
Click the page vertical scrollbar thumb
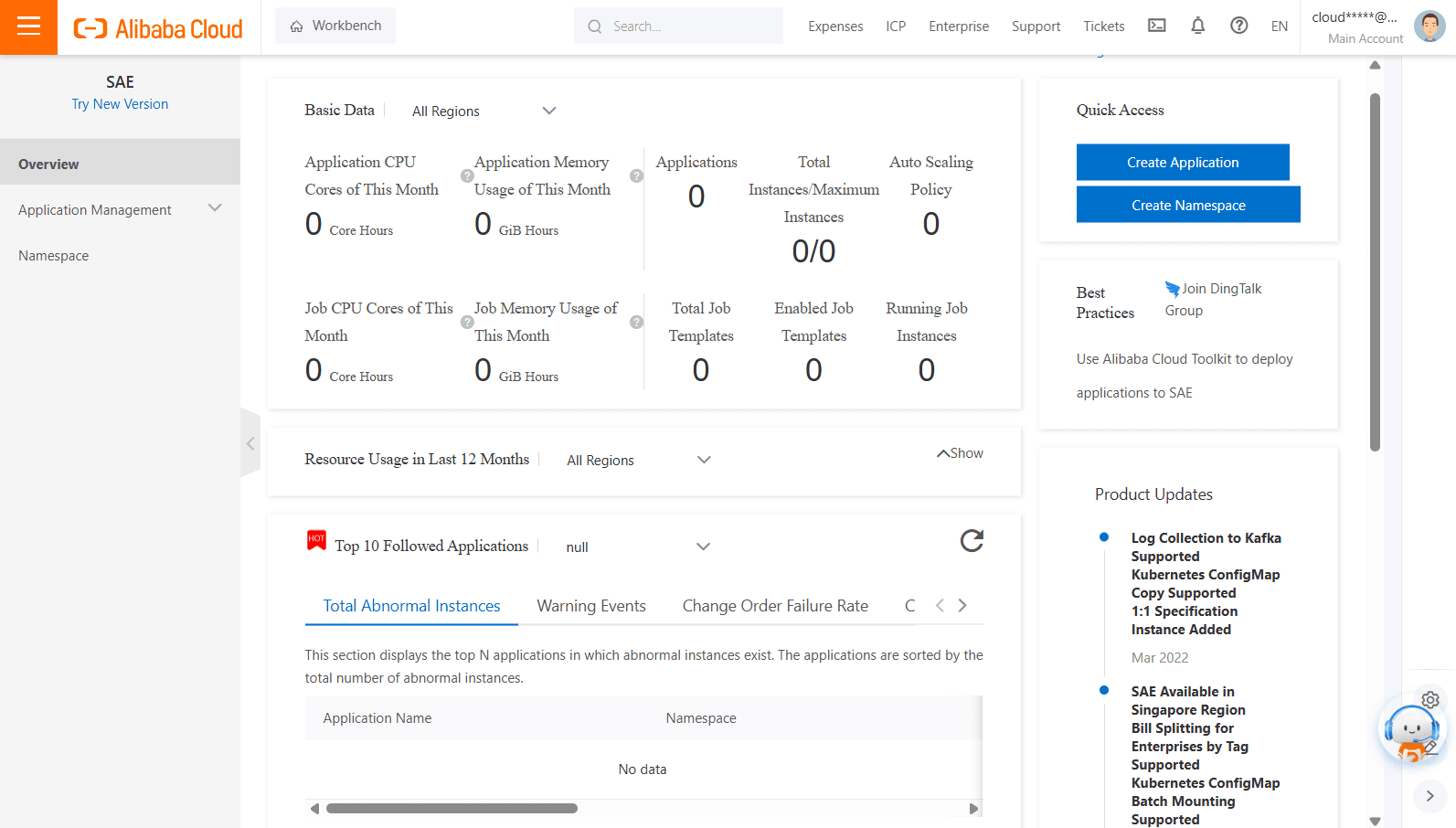1375,272
